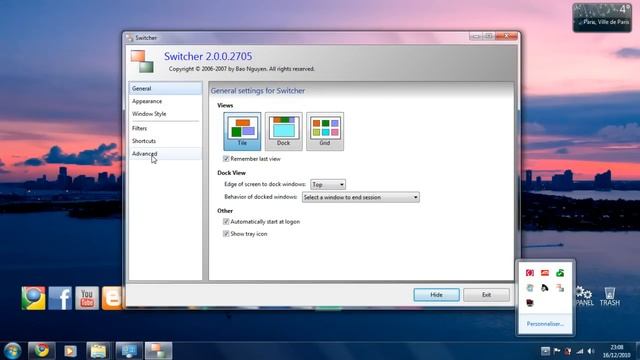Click the red tray icon beside flag

pos(568,351)
